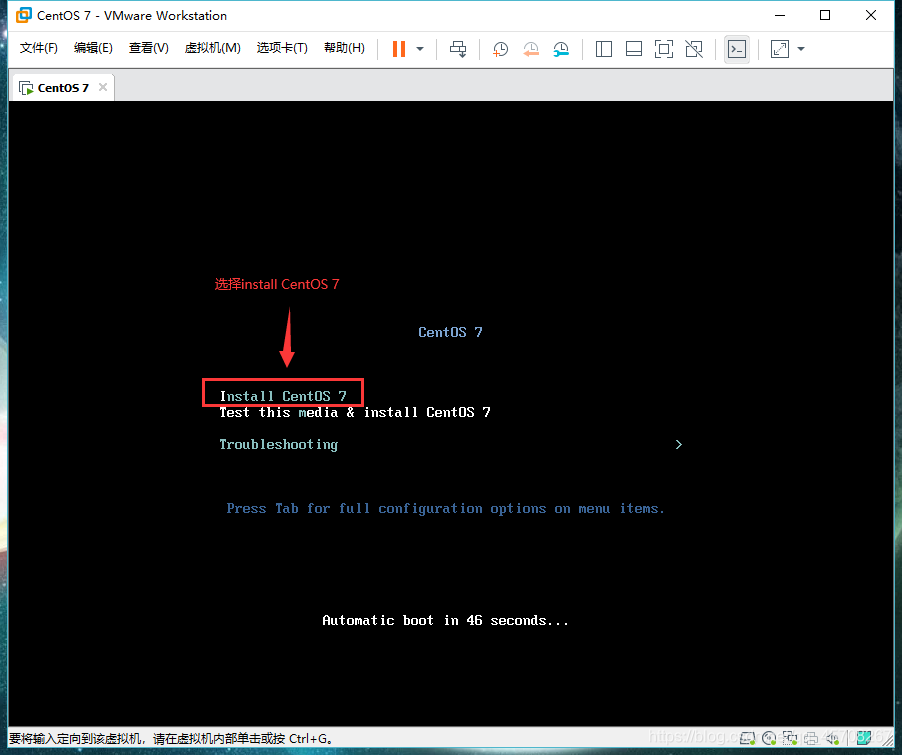Toggle the library sidebar view
This screenshot has width=902, height=755.
pyautogui.click(x=603, y=49)
